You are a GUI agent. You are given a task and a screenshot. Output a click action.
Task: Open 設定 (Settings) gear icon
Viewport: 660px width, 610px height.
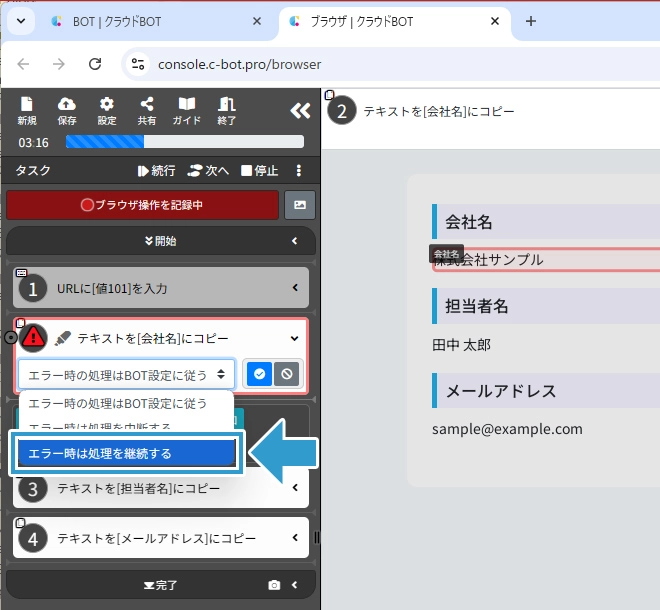(x=107, y=110)
